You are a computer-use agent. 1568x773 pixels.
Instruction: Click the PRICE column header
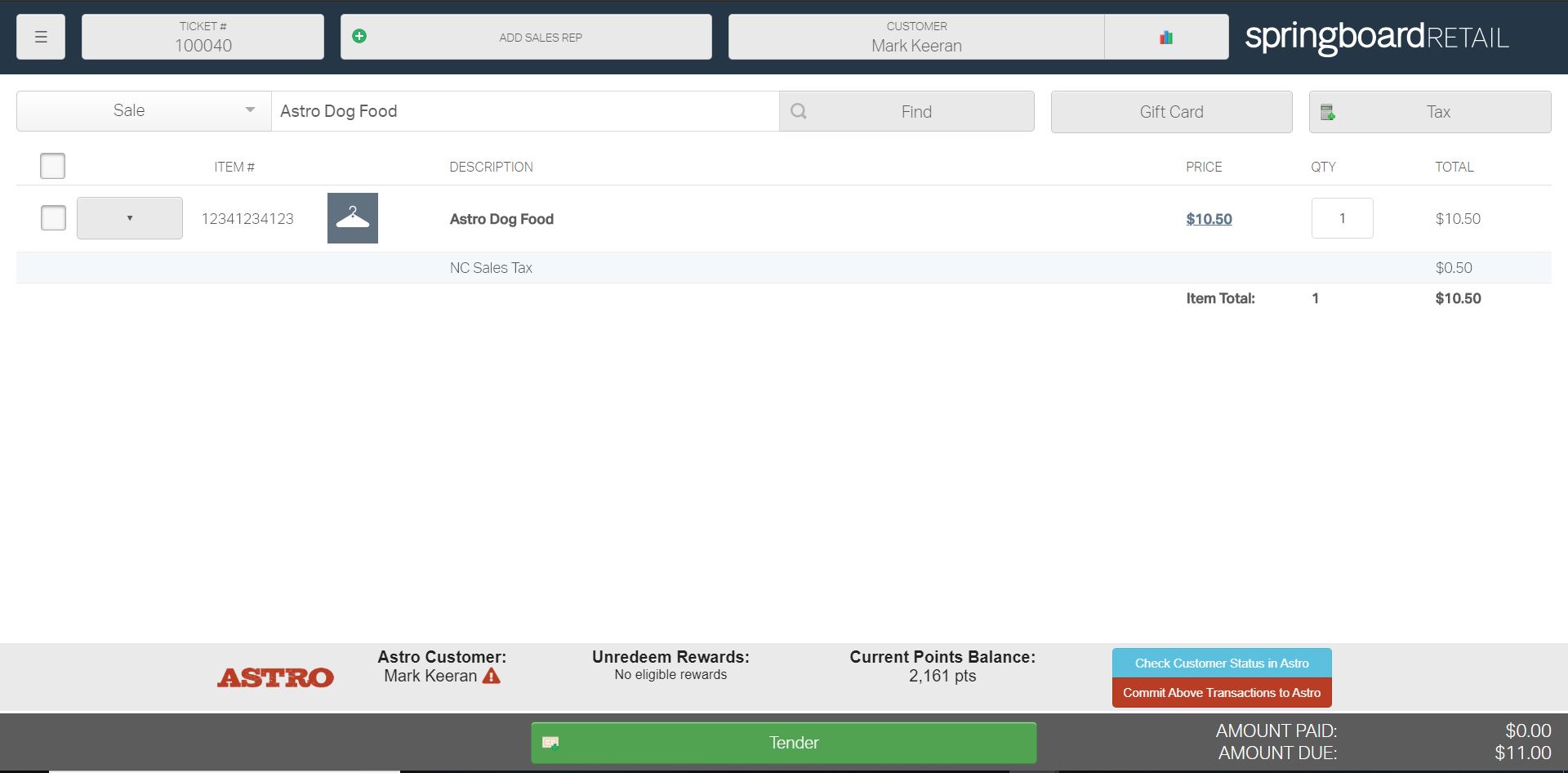point(1204,167)
